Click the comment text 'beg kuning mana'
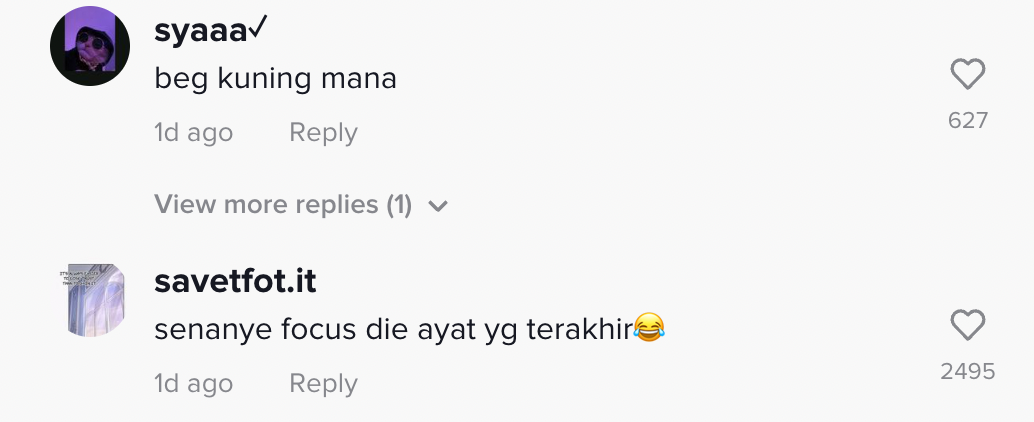 point(275,79)
